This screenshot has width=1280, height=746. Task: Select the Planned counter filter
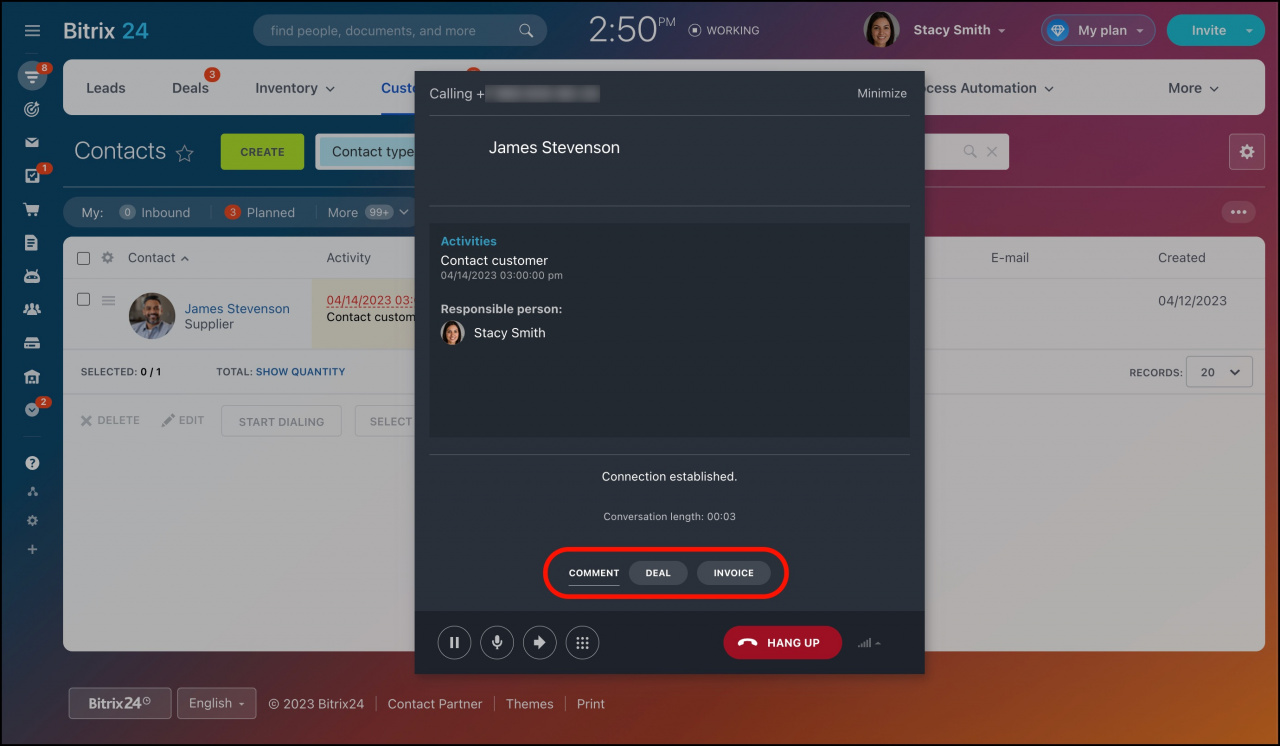tap(259, 213)
